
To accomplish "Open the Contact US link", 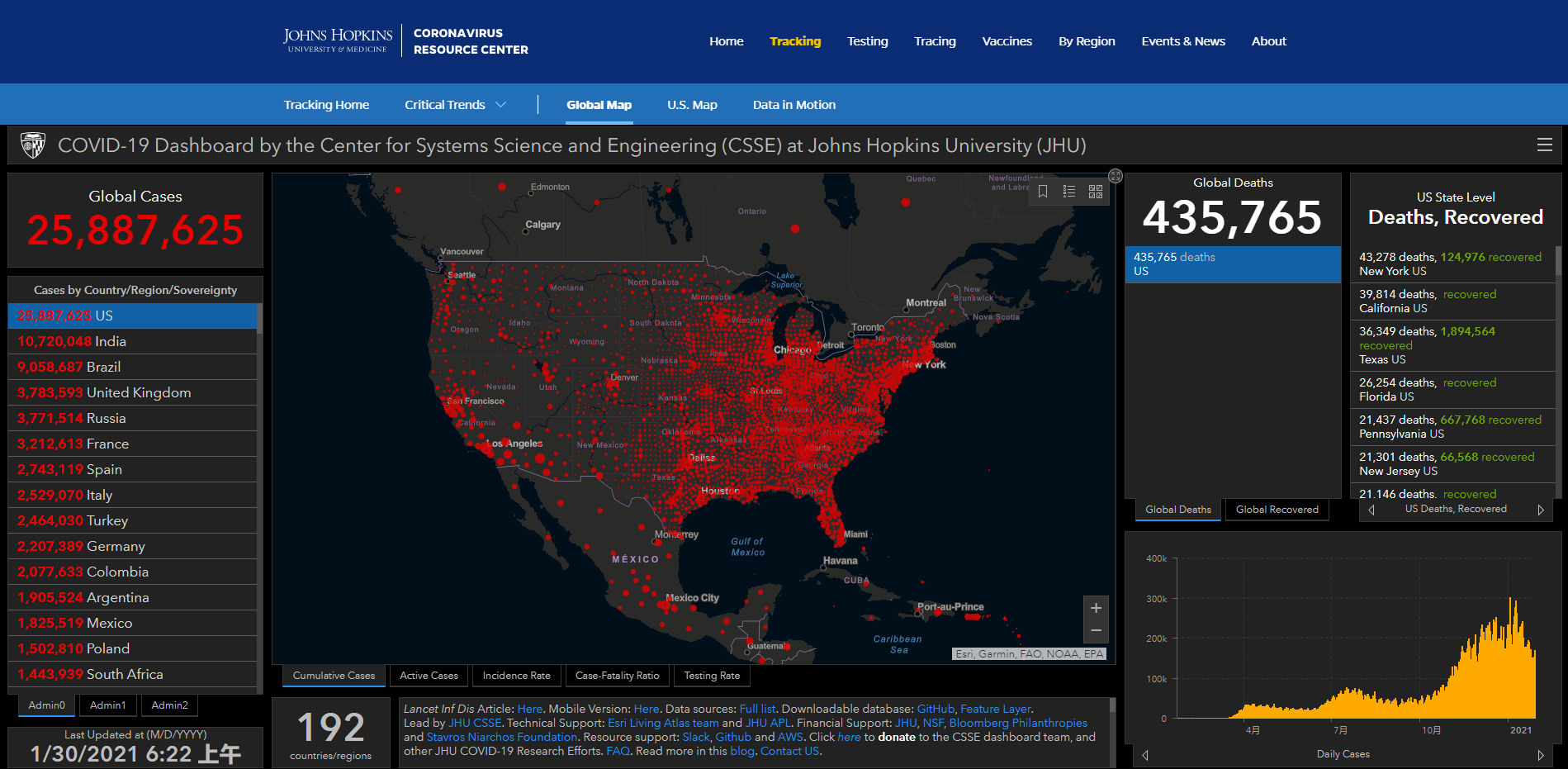I will 789,751.
